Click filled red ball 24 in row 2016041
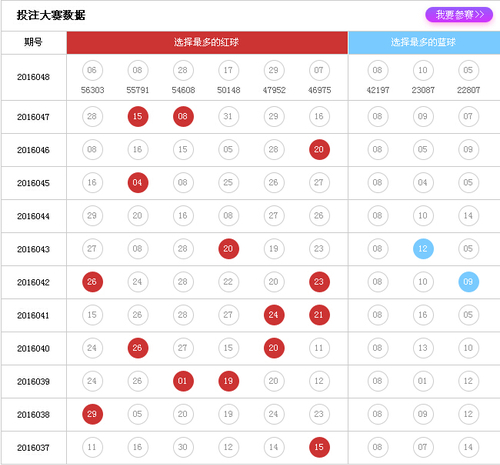Viewport: 500px width, 465px height. [x=274, y=315]
